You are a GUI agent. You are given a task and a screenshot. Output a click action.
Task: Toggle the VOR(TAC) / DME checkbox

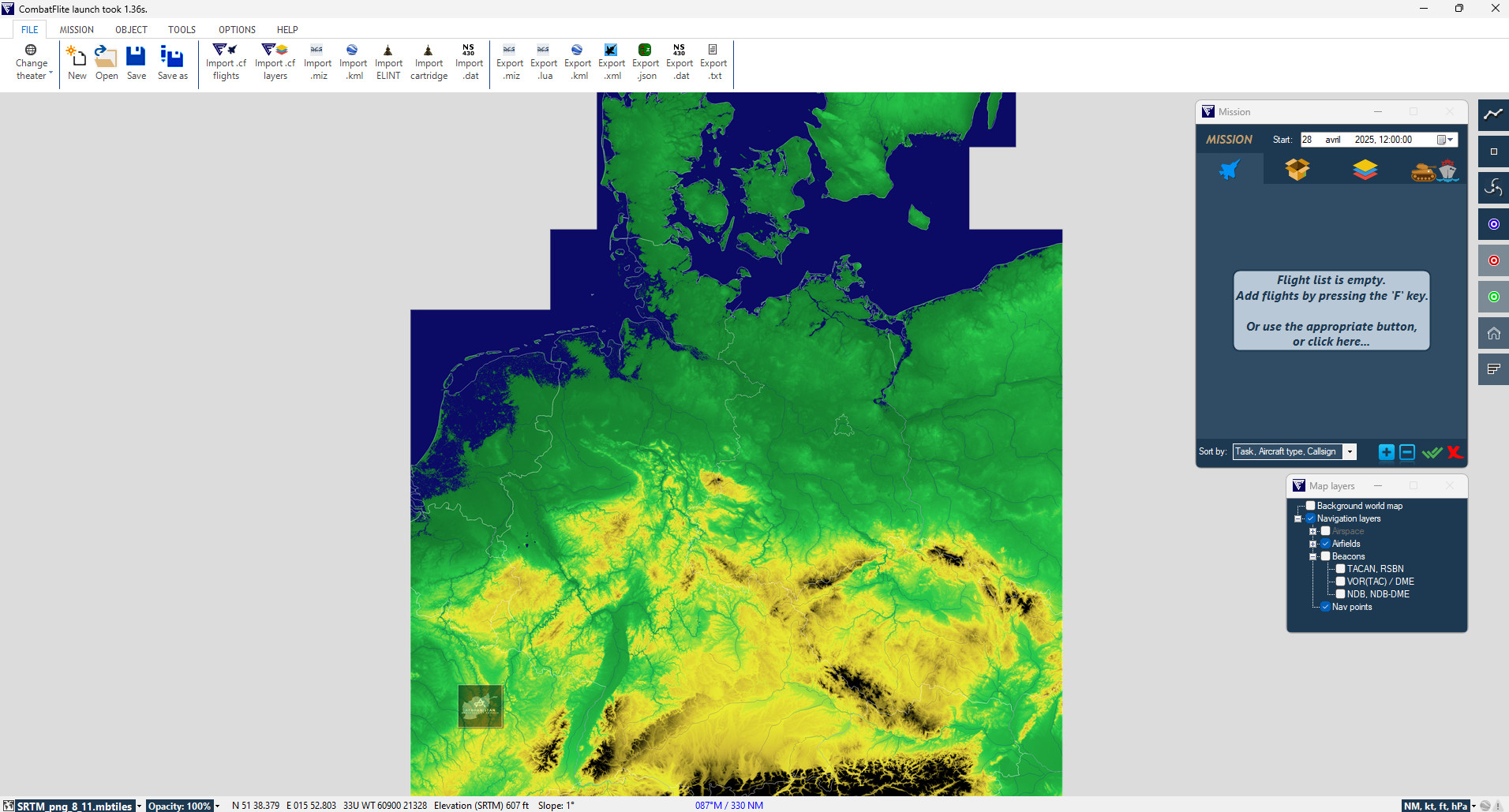pyautogui.click(x=1340, y=582)
